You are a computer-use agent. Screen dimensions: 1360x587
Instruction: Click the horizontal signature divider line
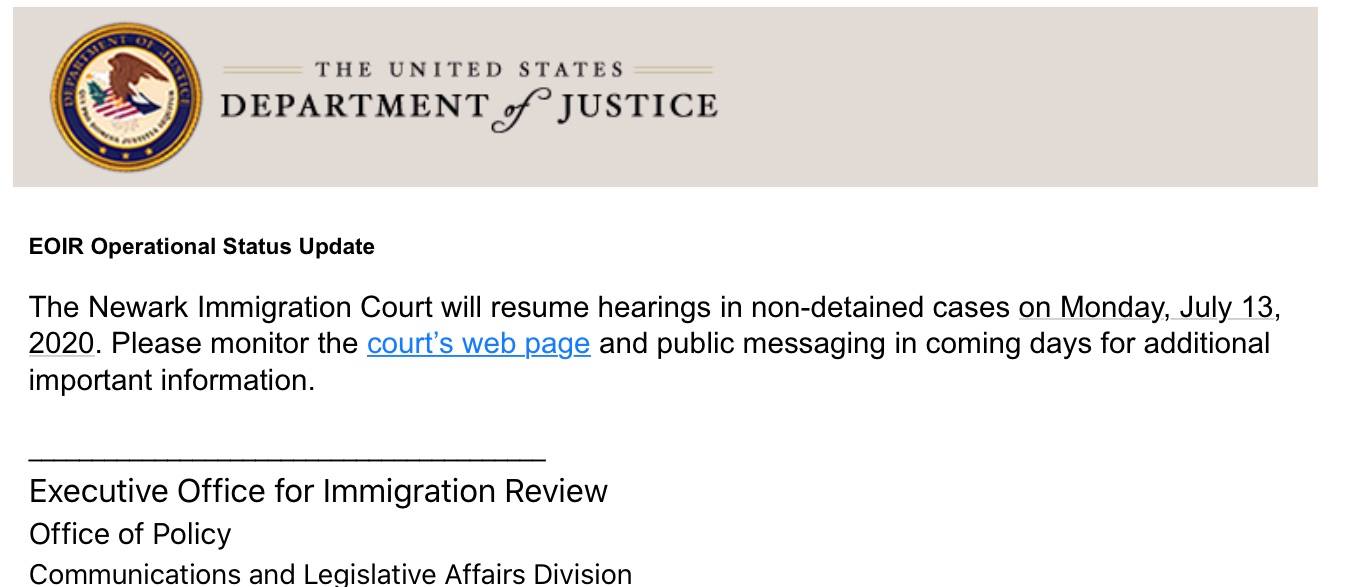coord(287,460)
